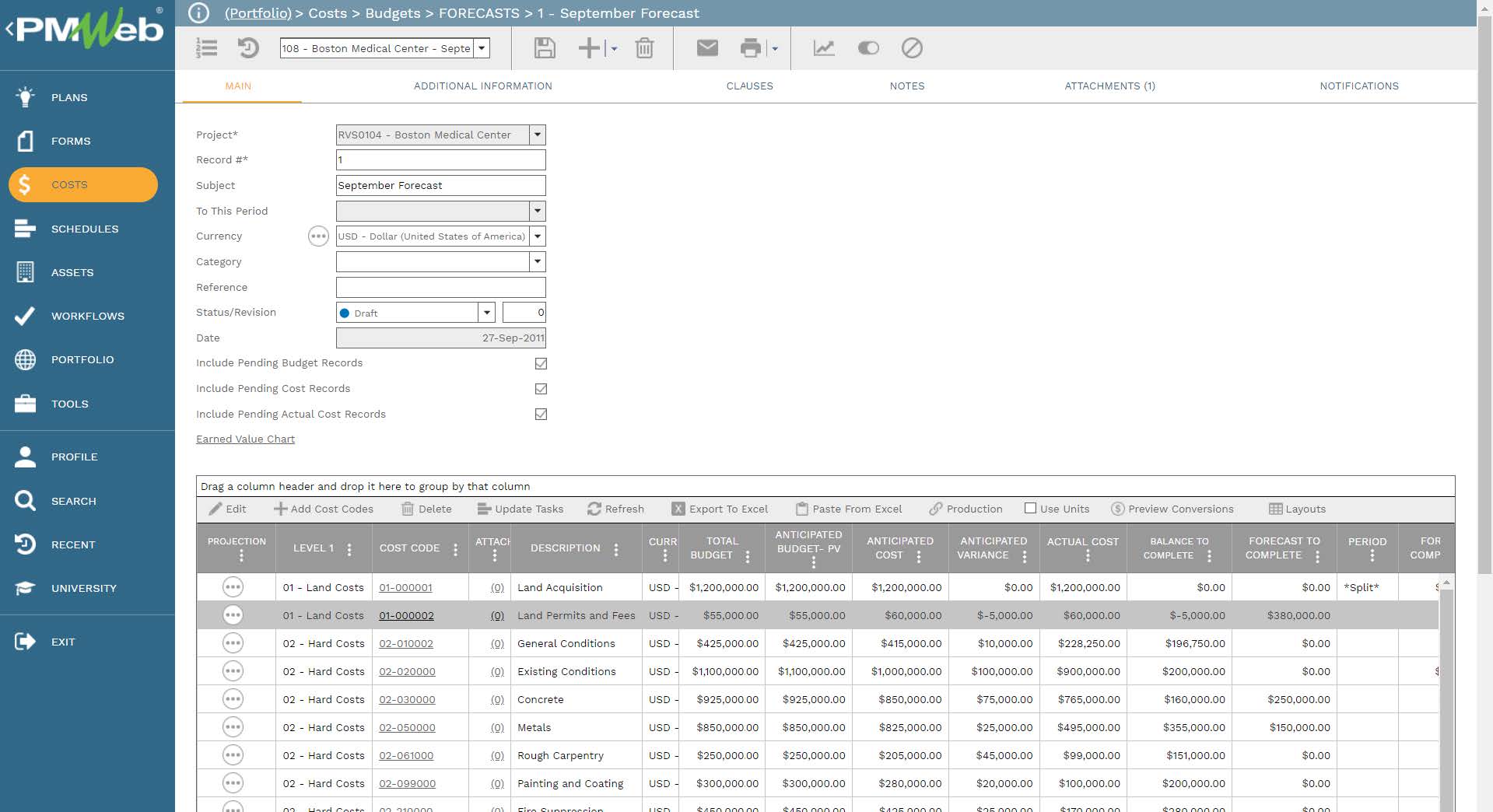The width and height of the screenshot is (1493, 812).
Task: Click the cancel circle-slash icon
Action: [x=912, y=48]
